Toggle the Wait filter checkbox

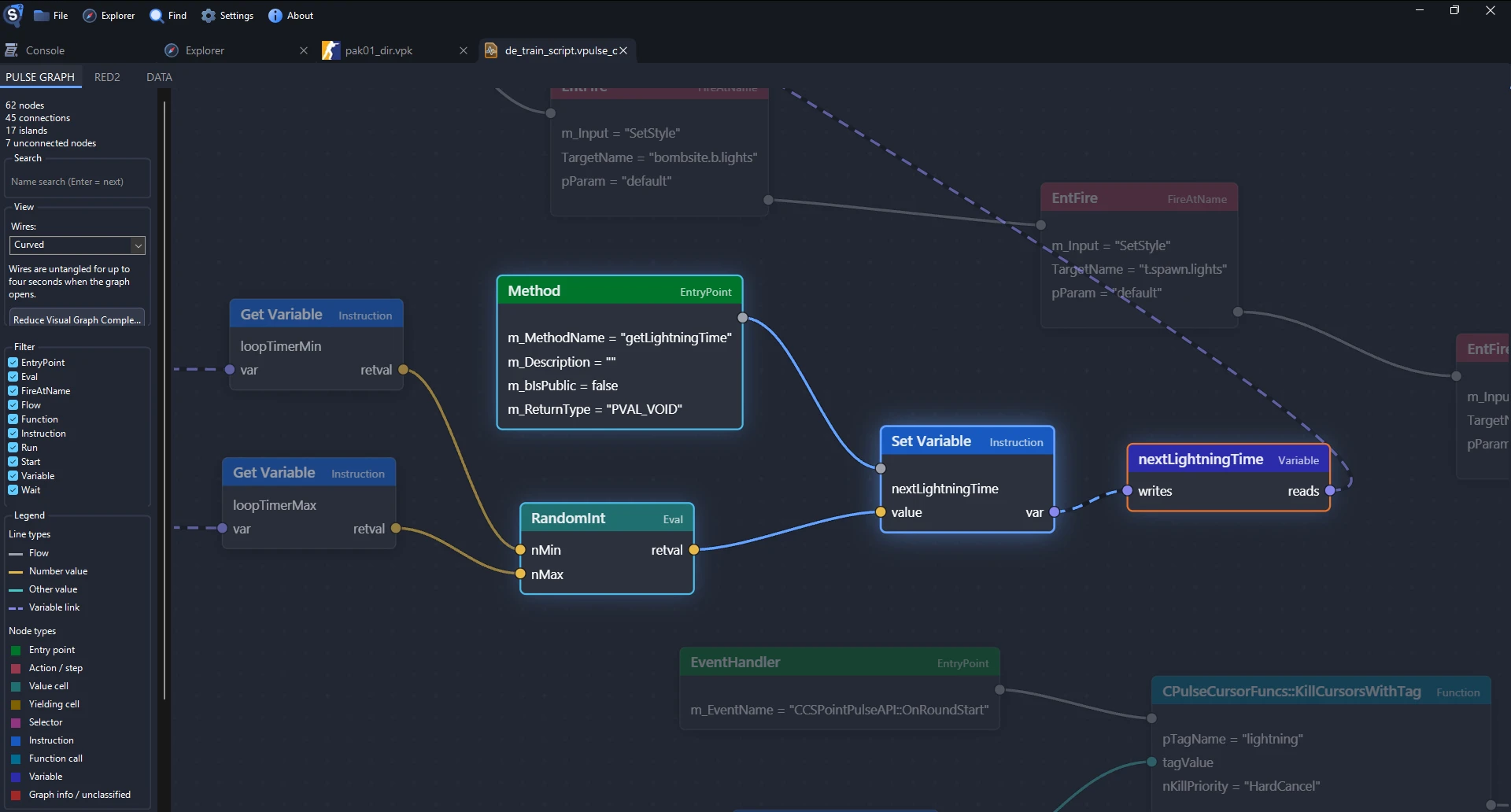pyautogui.click(x=13, y=490)
